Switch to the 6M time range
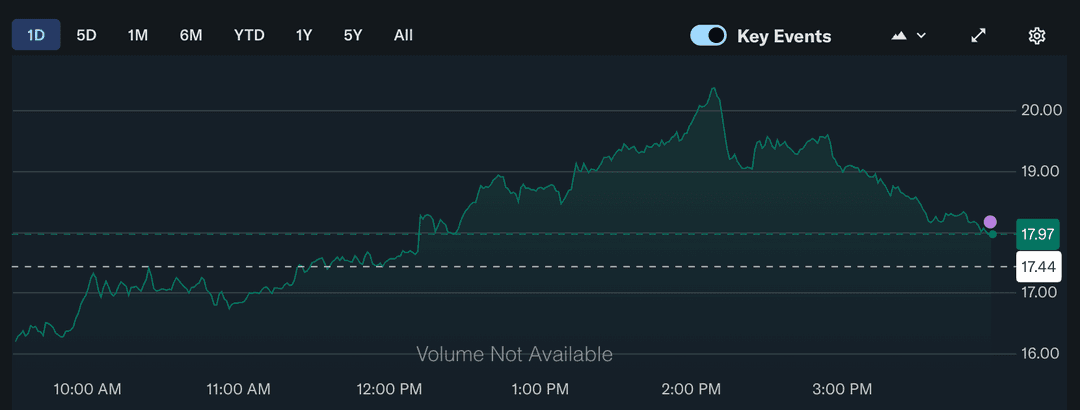Viewport: 1080px width, 410px height. tap(191, 35)
